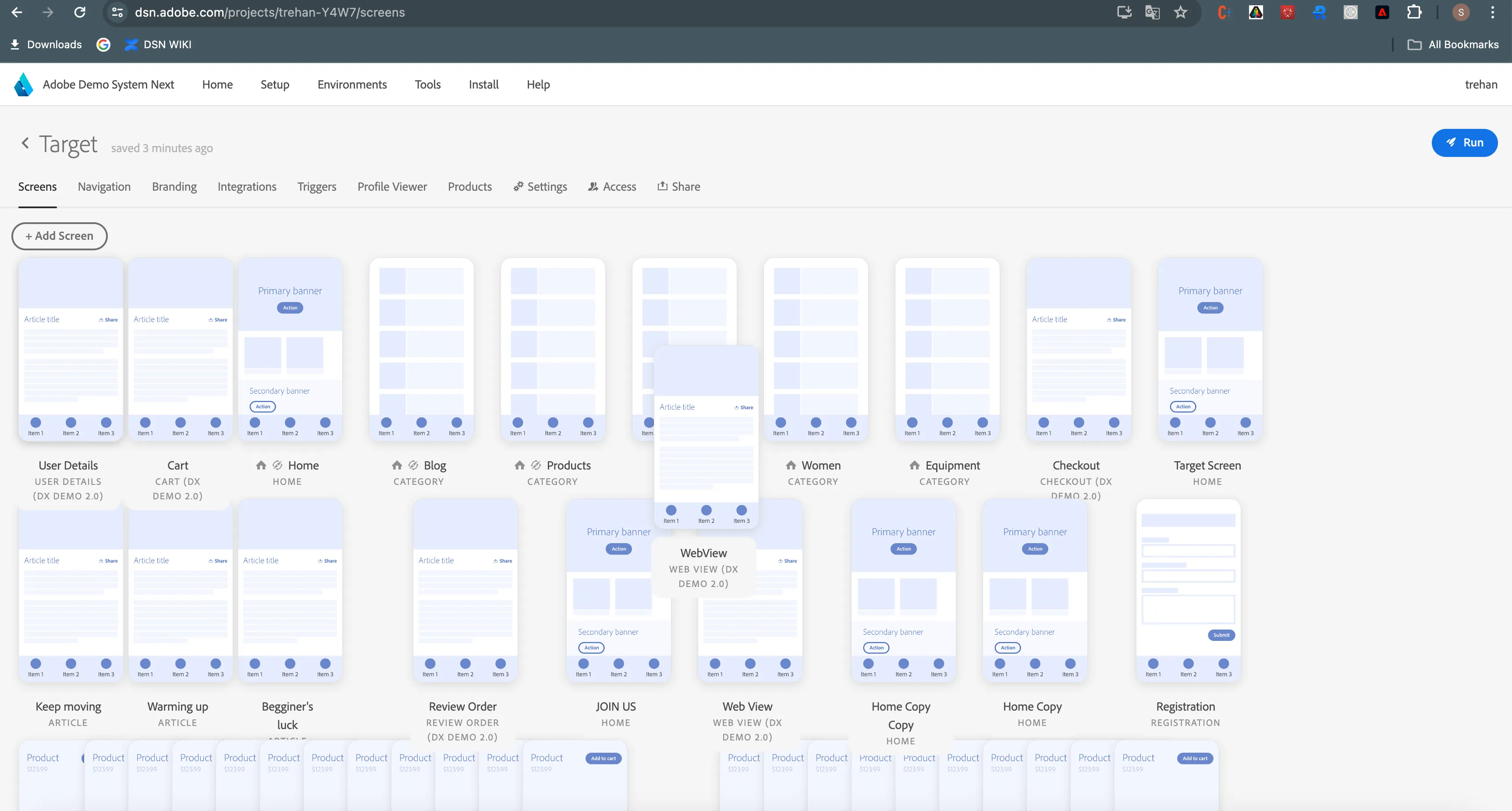
Task: Open the Chrome three-dot menu
Action: [x=1493, y=12]
